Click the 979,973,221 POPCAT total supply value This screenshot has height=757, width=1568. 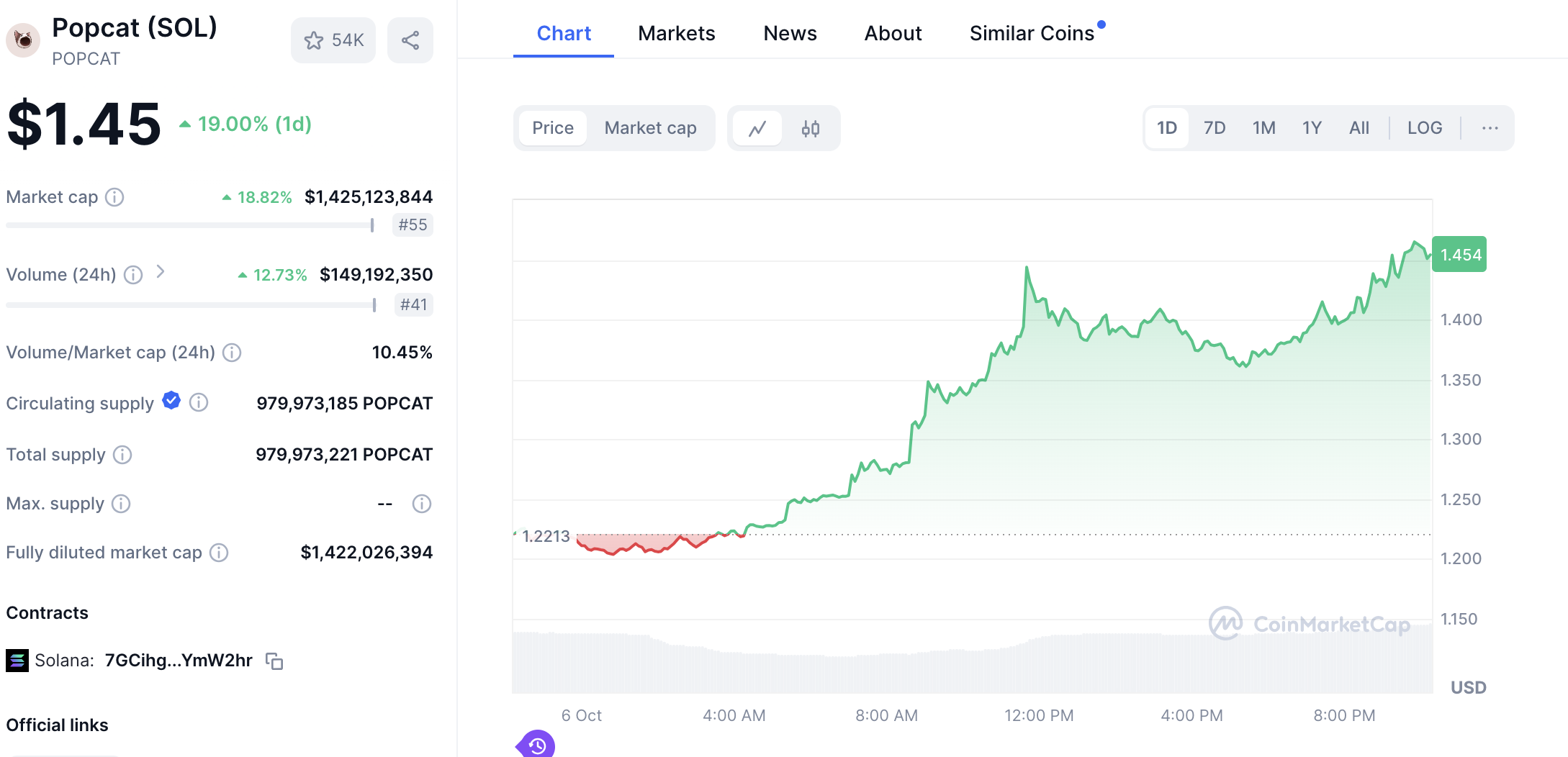pyautogui.click(x=344, y=455)
